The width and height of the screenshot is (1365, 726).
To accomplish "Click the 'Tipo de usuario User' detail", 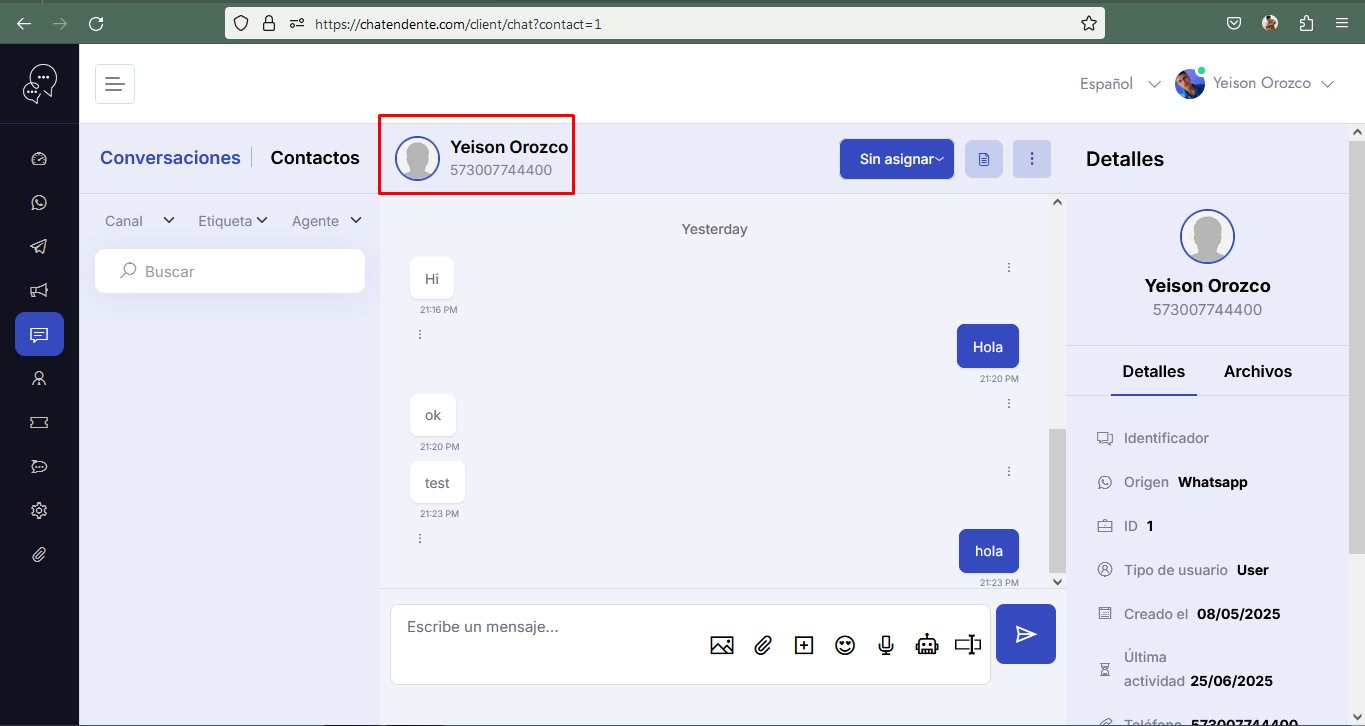I will pyautogui.click(x=1183, y=570).
